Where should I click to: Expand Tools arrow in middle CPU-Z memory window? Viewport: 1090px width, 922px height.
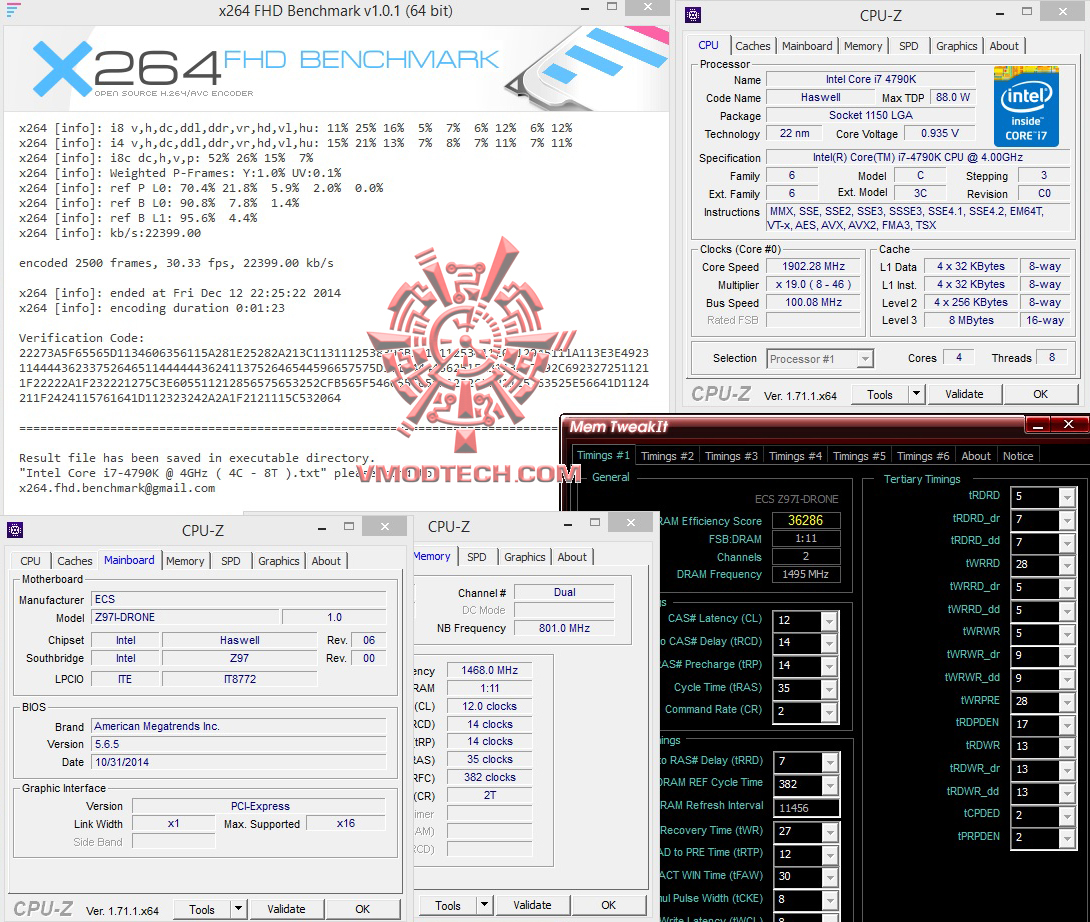coord(485,905)
